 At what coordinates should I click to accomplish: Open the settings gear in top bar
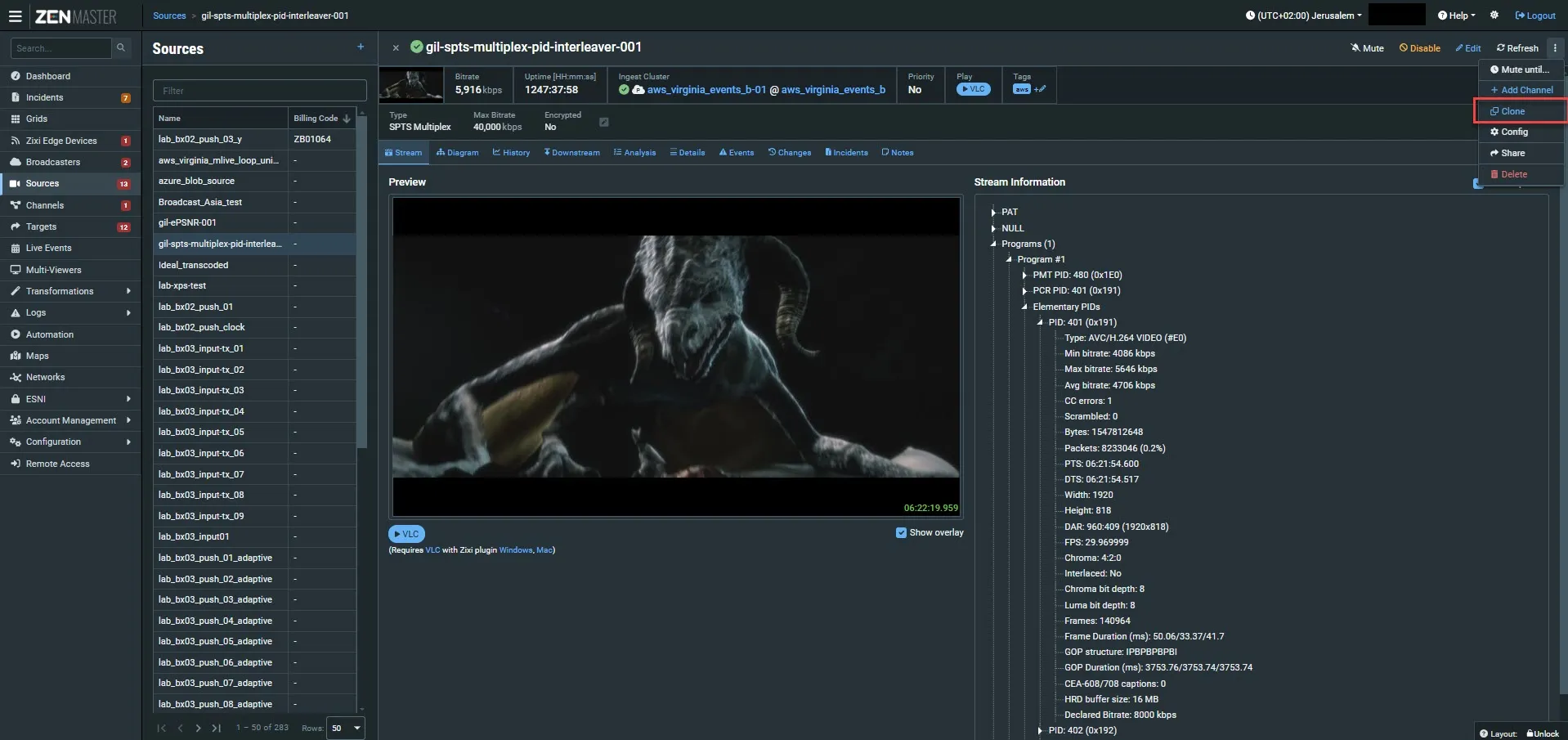(1494, 16)
